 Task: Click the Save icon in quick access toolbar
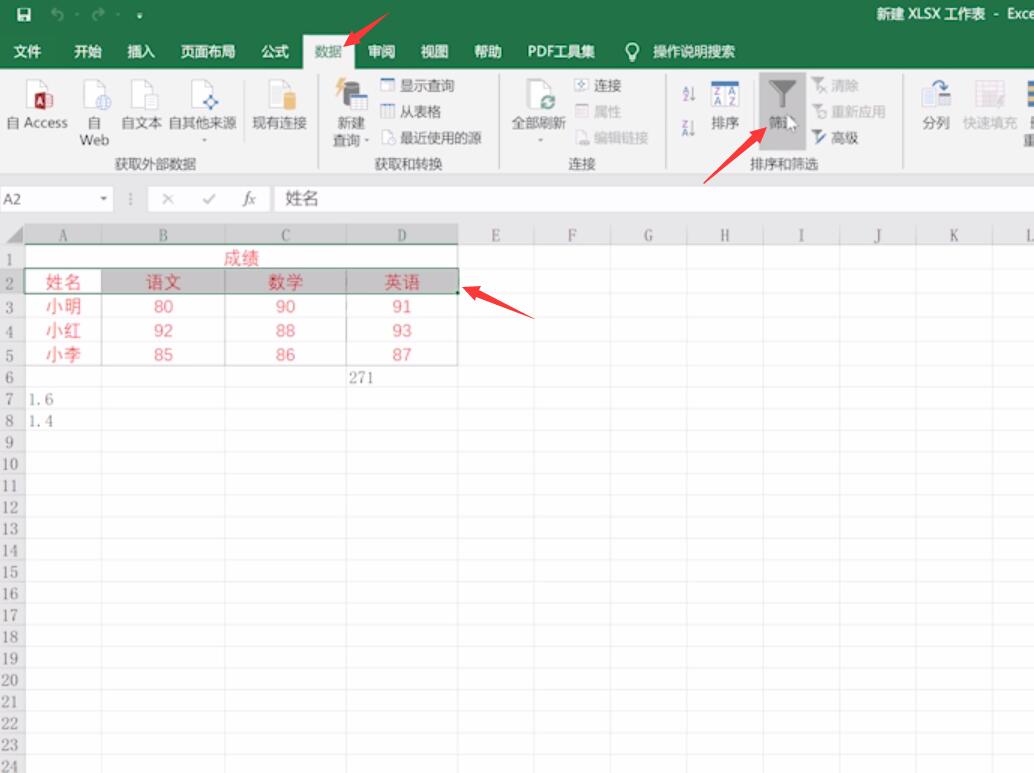click(24, 15)
